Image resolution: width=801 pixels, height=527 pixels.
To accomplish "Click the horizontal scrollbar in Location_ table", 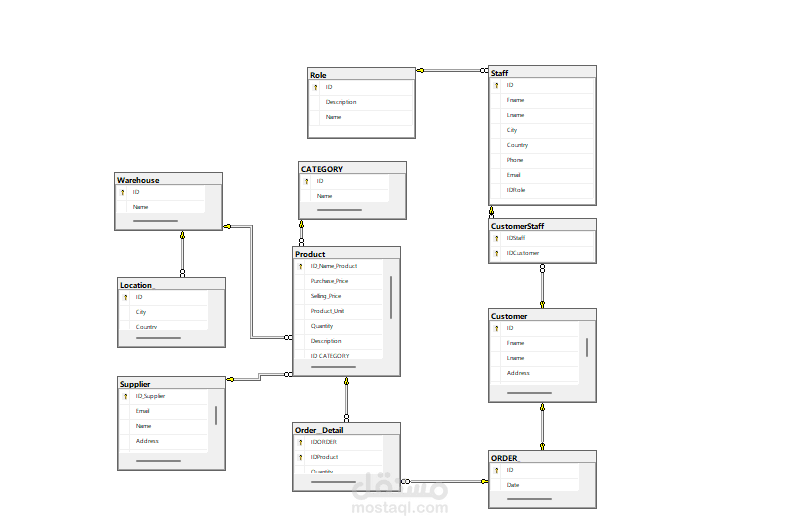I will [158, 338].
